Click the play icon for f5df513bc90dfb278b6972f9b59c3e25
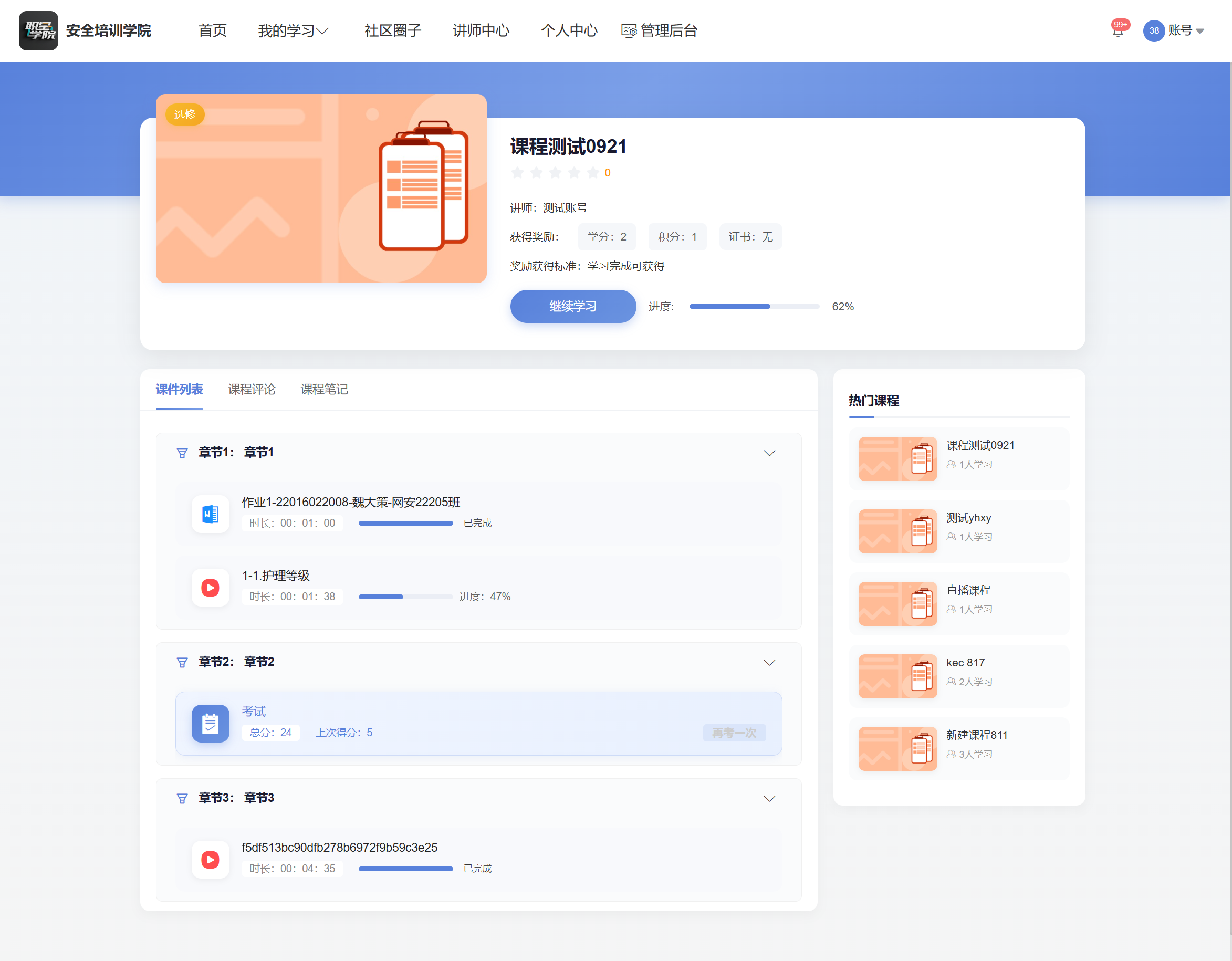This screenshot has height=961, width=1232. pyautogui.click(x=211, y=860)
